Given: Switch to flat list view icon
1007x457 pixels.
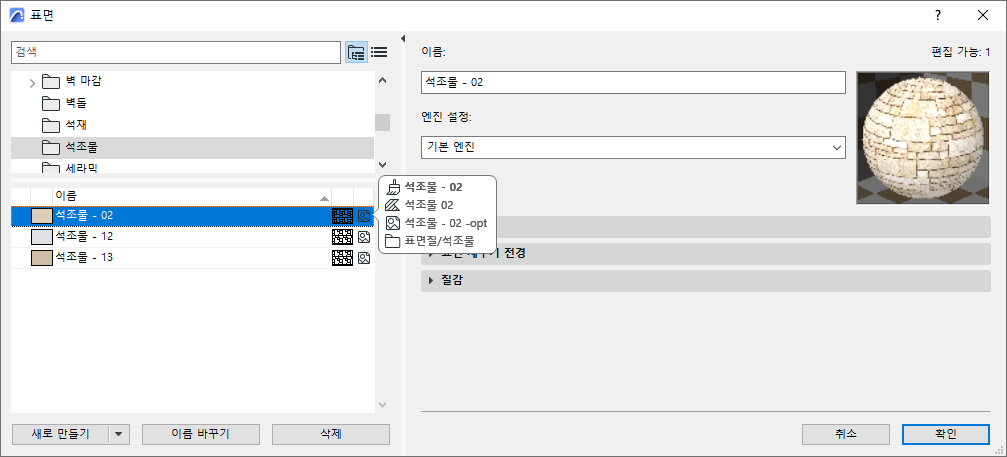Looking at the screenshot, I should pos(379,53).
